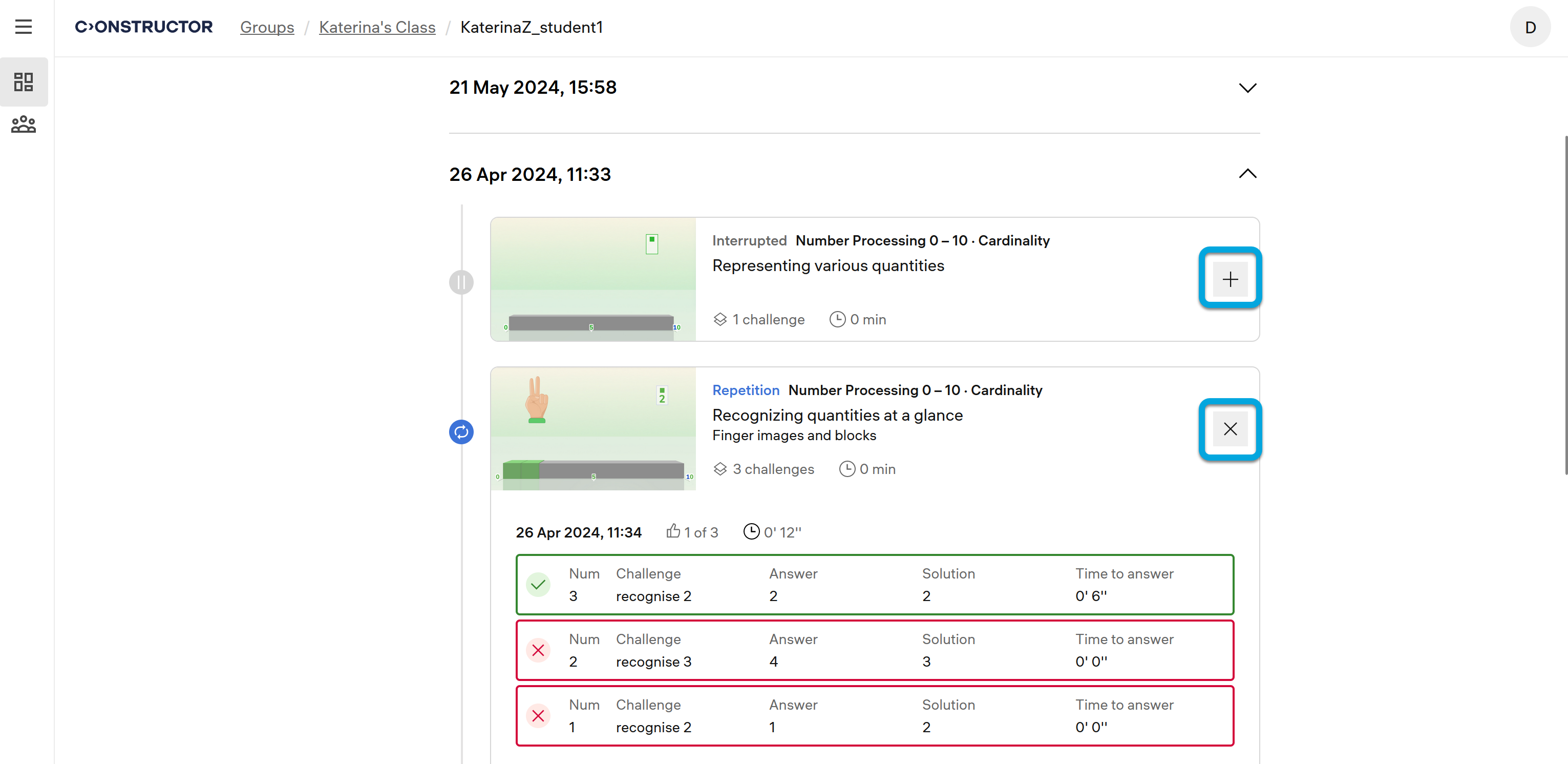This screenshot has height=764, width=1568.
Task: Open the dashboard grid sidebar icon
Action: (x=23, y=81)
